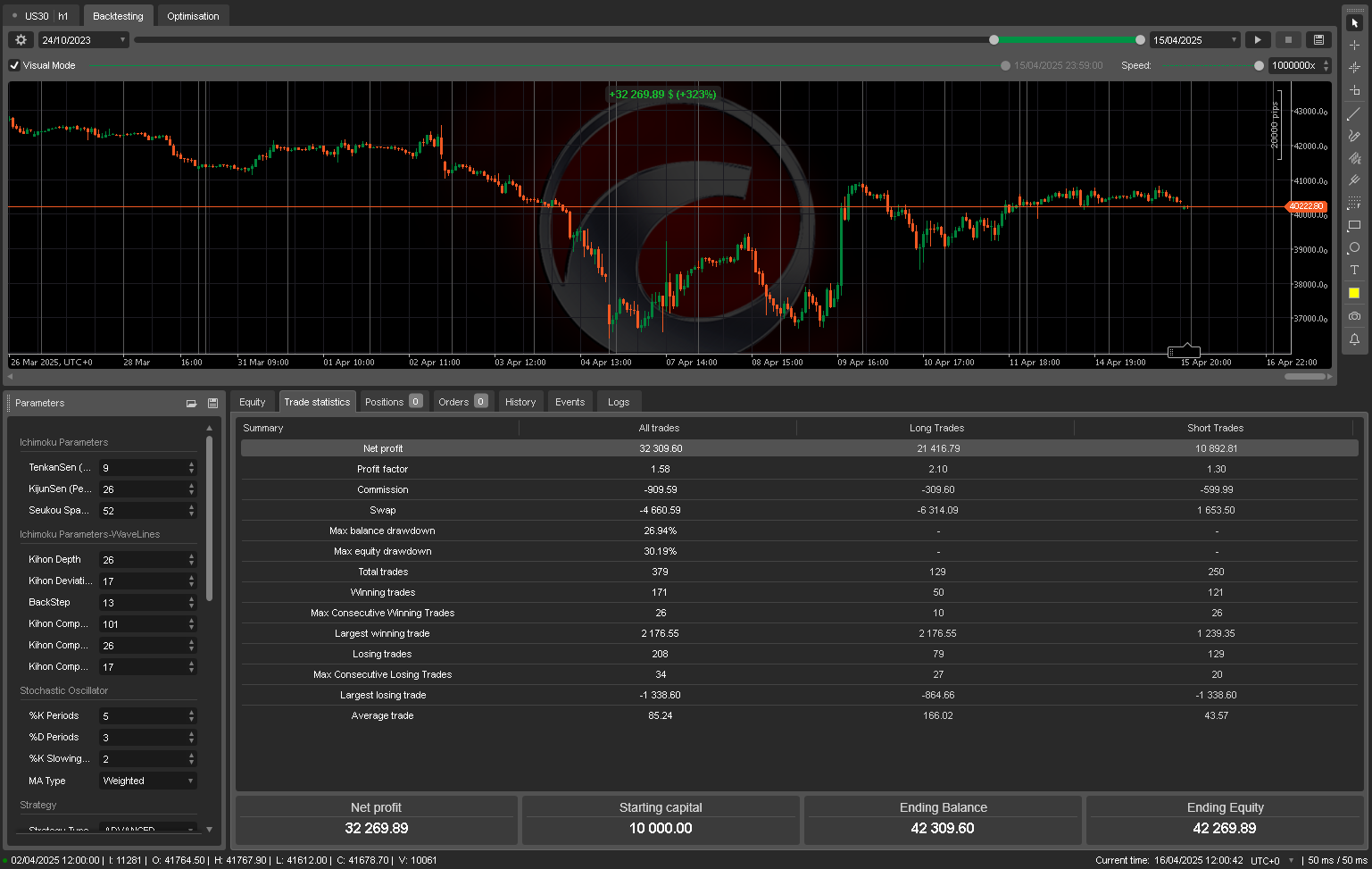Uncheck the Visual Mode checkbox
Image resolution: width=1372 pixels, height=869 pixels.
[14, 65]
